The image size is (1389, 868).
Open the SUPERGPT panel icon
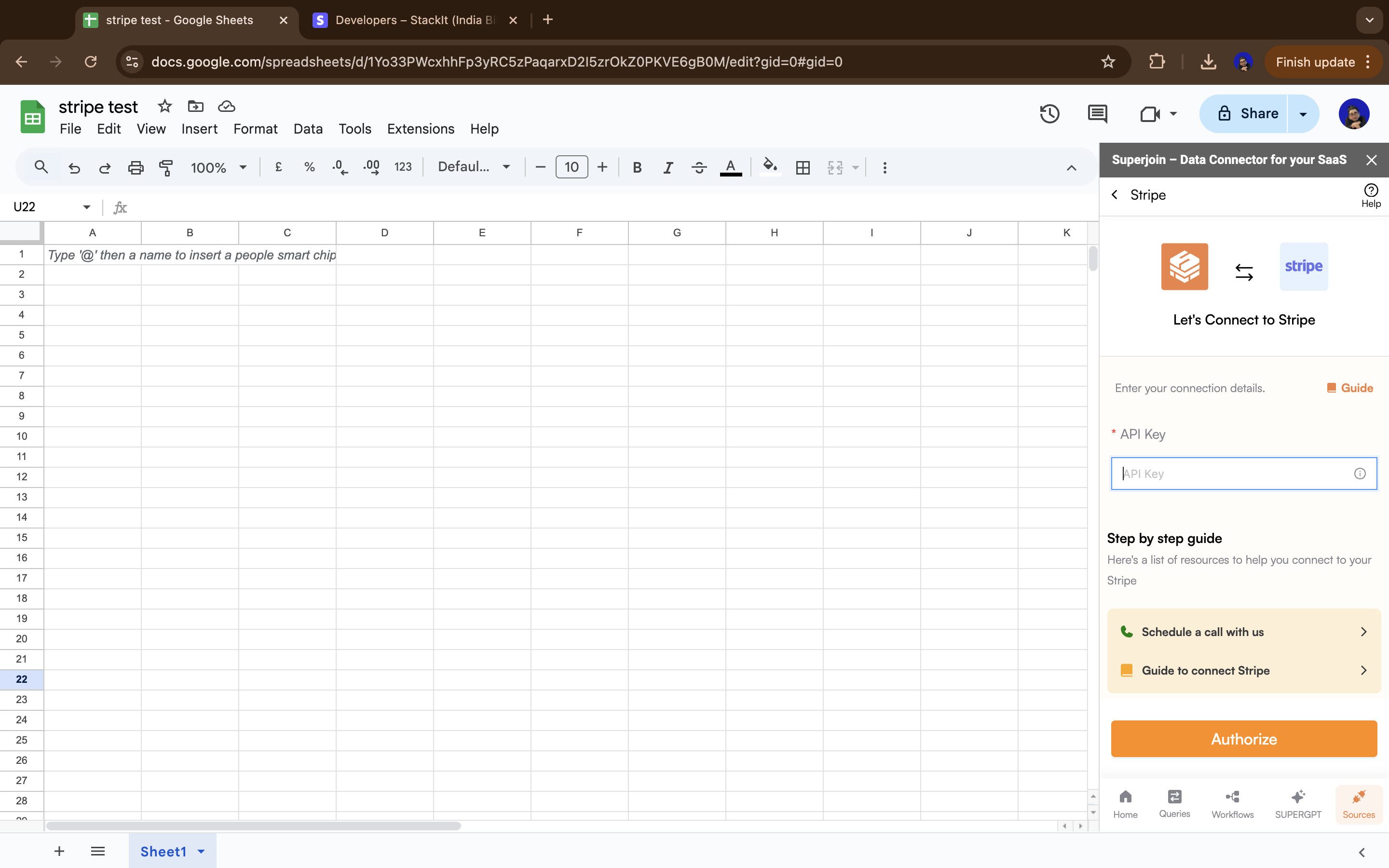click(x=1298, y=803)
